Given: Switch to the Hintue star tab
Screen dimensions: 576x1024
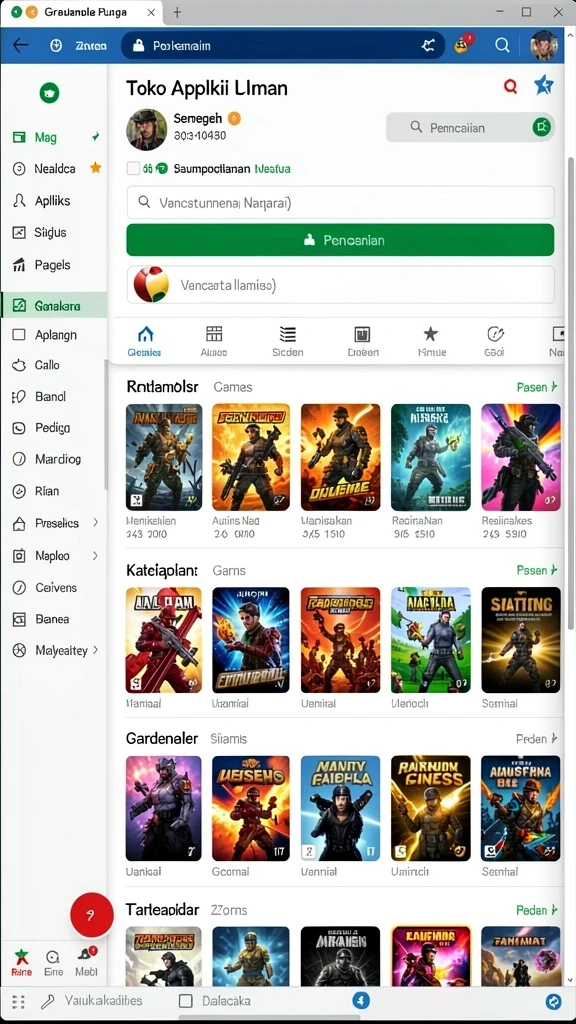Looking at the screenshot, I should [431, 342].
